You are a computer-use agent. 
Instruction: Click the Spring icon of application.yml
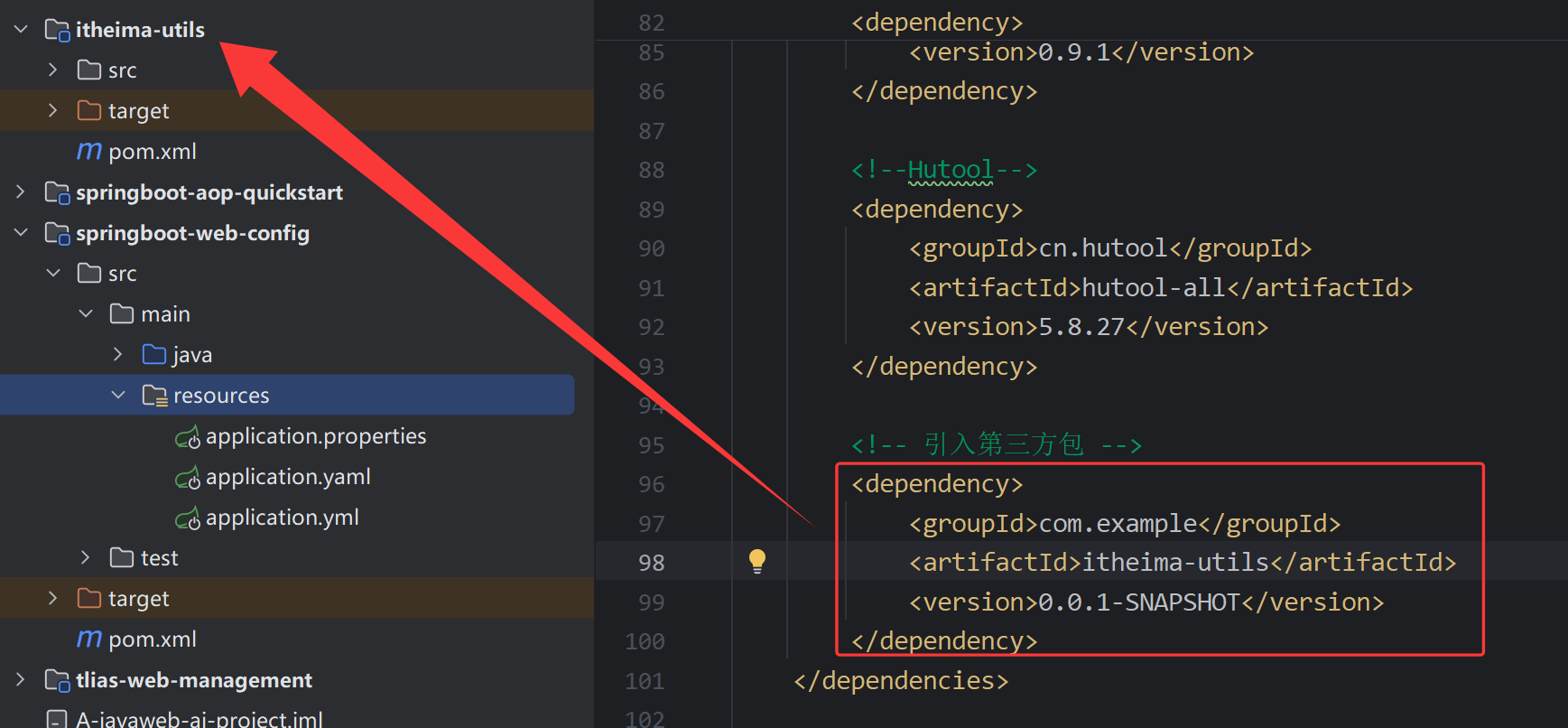(x=188, y=518)
